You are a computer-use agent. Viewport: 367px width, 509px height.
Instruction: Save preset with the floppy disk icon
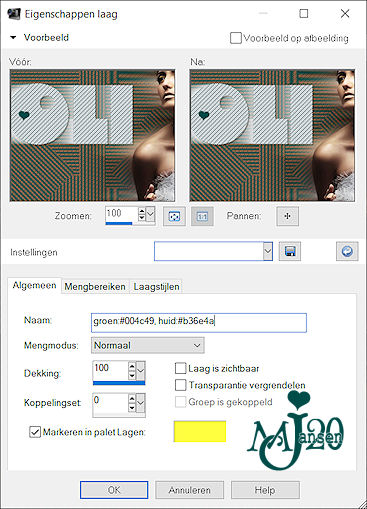(x=290, y=251)
